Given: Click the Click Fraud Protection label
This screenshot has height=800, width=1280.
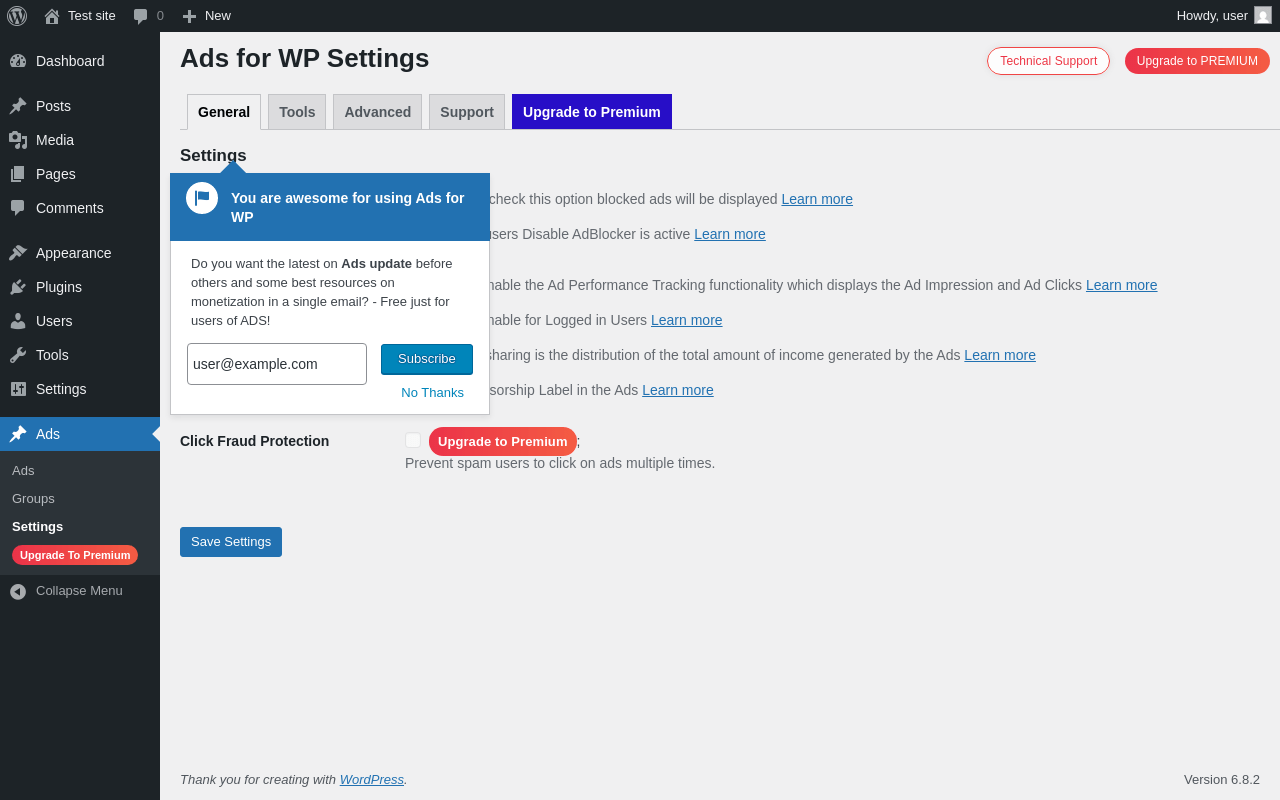Looking at the screenshot, I should point(254,441).
